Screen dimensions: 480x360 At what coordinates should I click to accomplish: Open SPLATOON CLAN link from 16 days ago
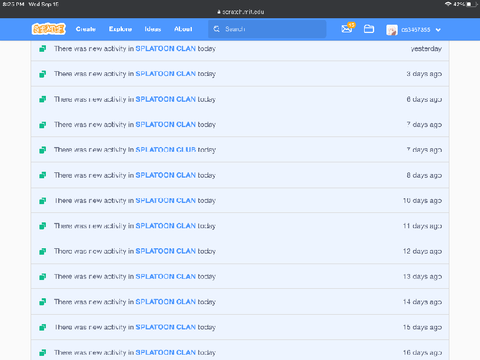click(166, 352)
